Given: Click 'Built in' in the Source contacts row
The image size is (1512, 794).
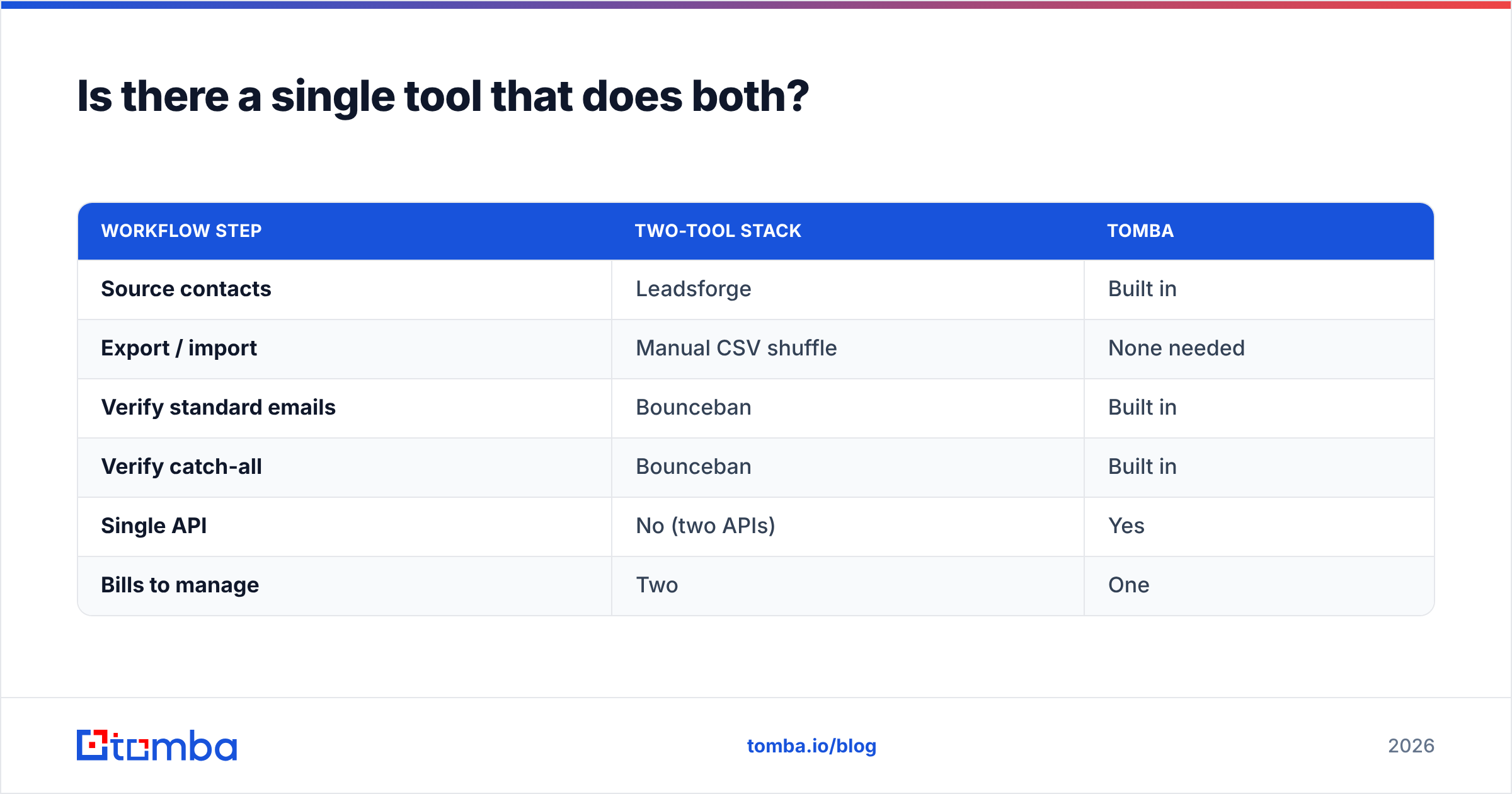Looking at the screenshot, I should (1142, 289).
